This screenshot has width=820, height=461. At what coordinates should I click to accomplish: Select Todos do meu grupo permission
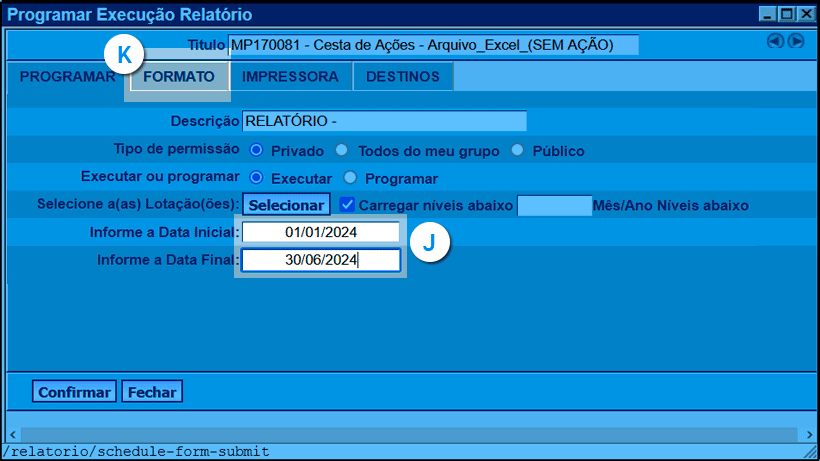341,151
